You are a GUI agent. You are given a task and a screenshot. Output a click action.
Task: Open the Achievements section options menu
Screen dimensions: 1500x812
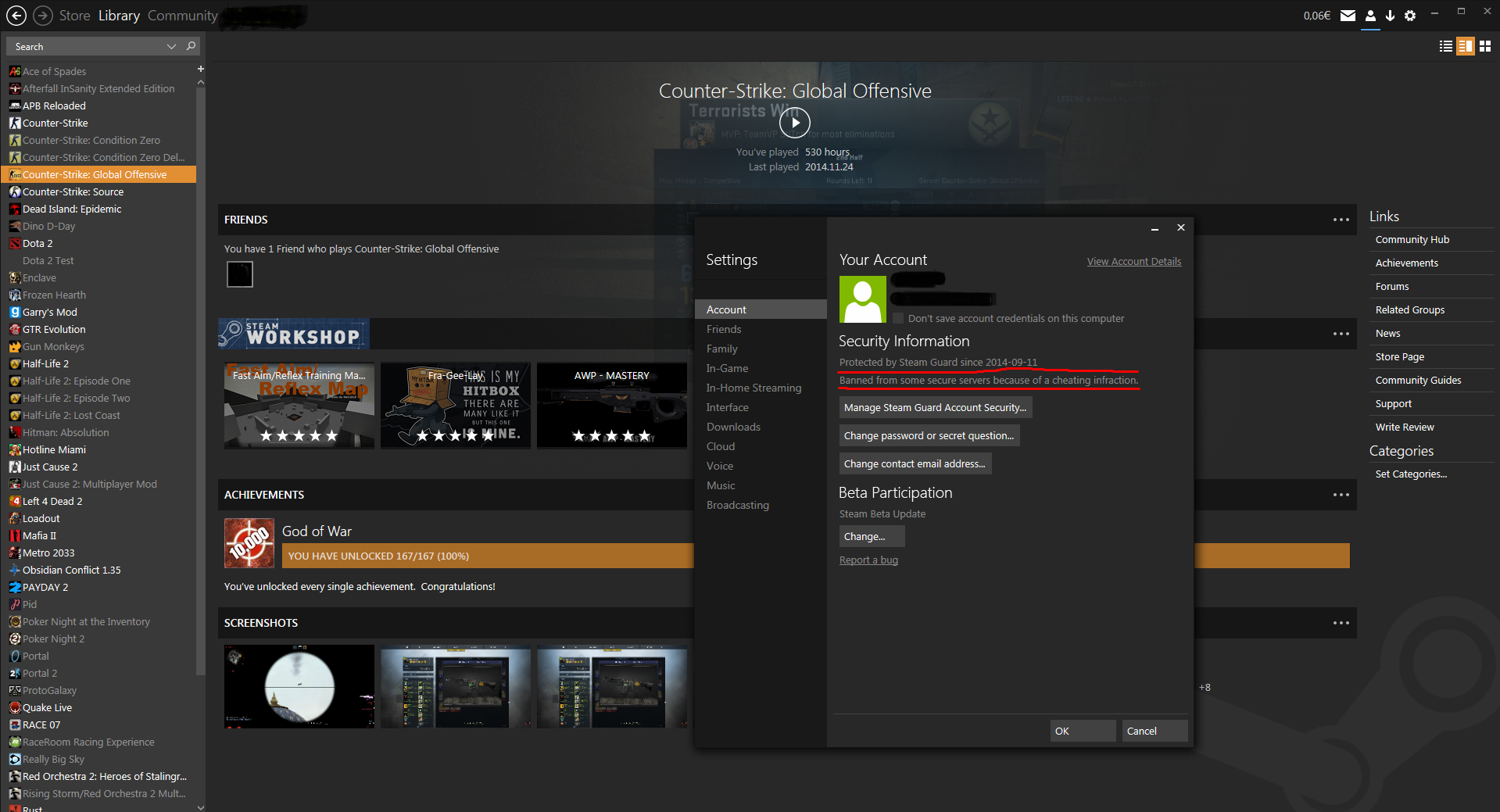[x=1341, y=495]
